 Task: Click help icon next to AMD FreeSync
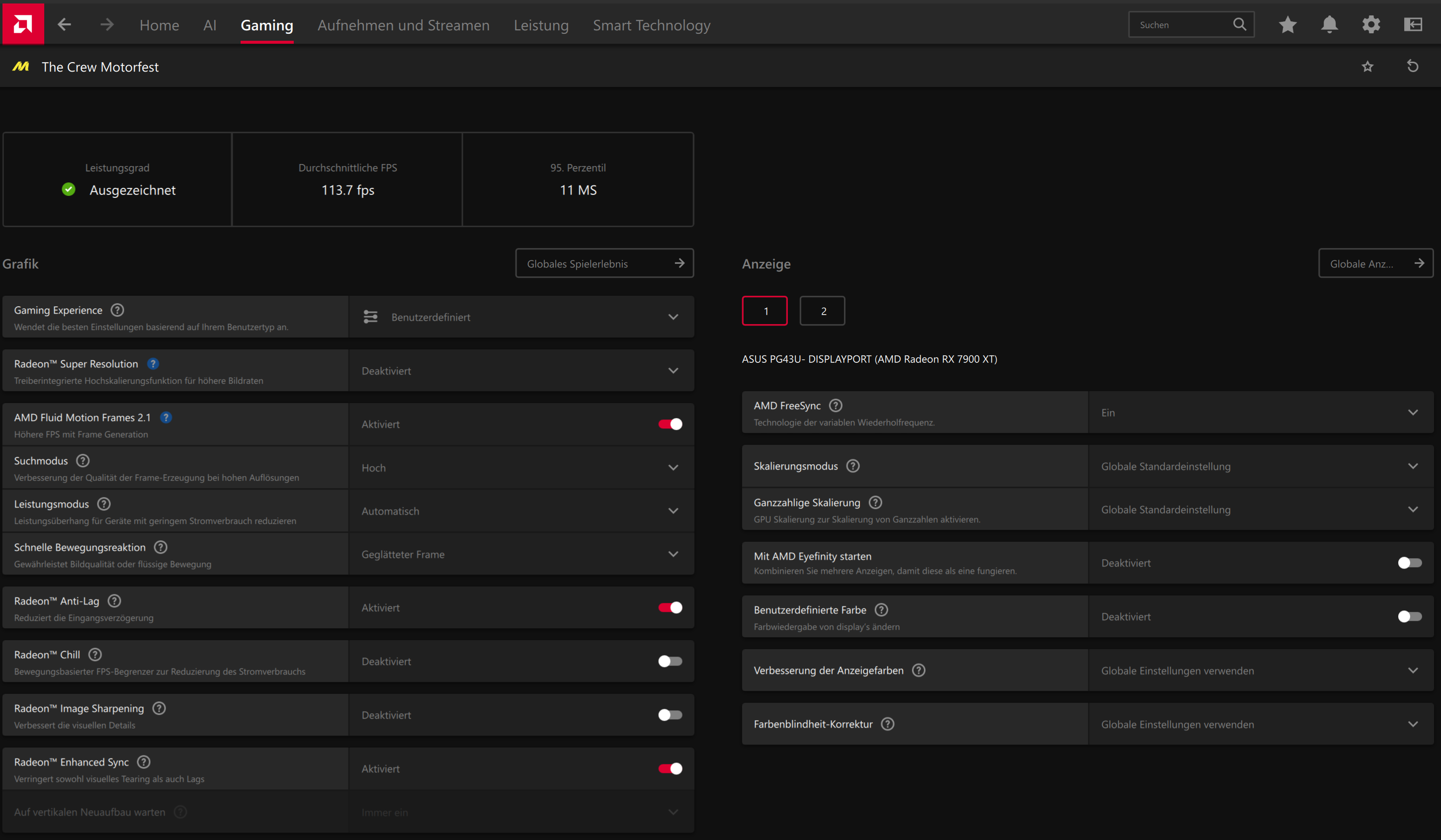point(836,406)
